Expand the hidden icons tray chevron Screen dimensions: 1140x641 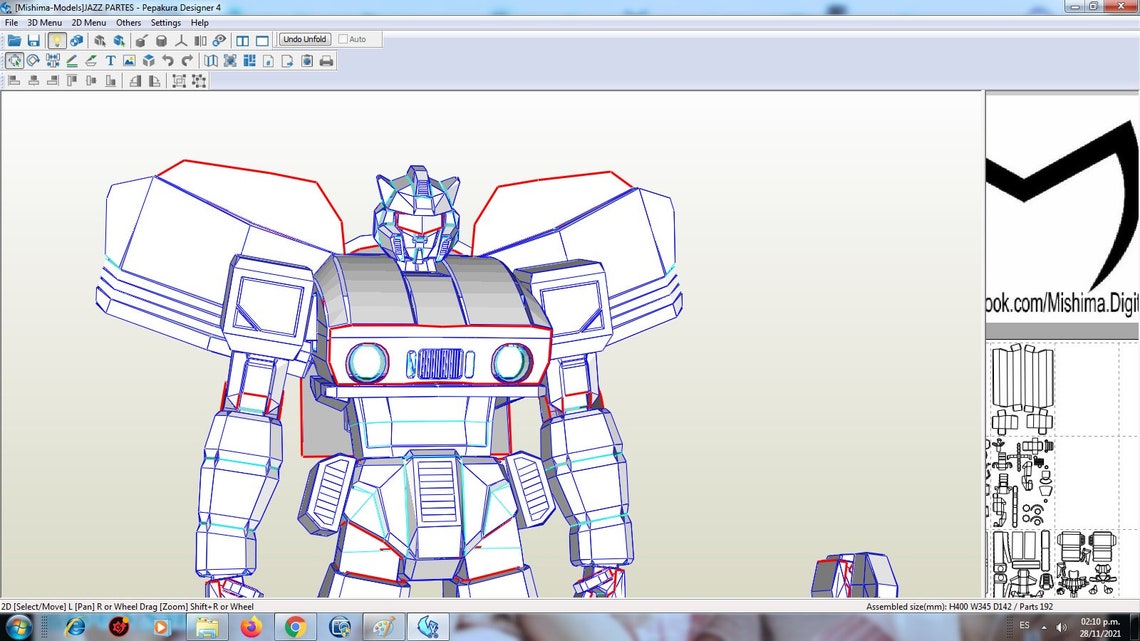click(1044, 627)
